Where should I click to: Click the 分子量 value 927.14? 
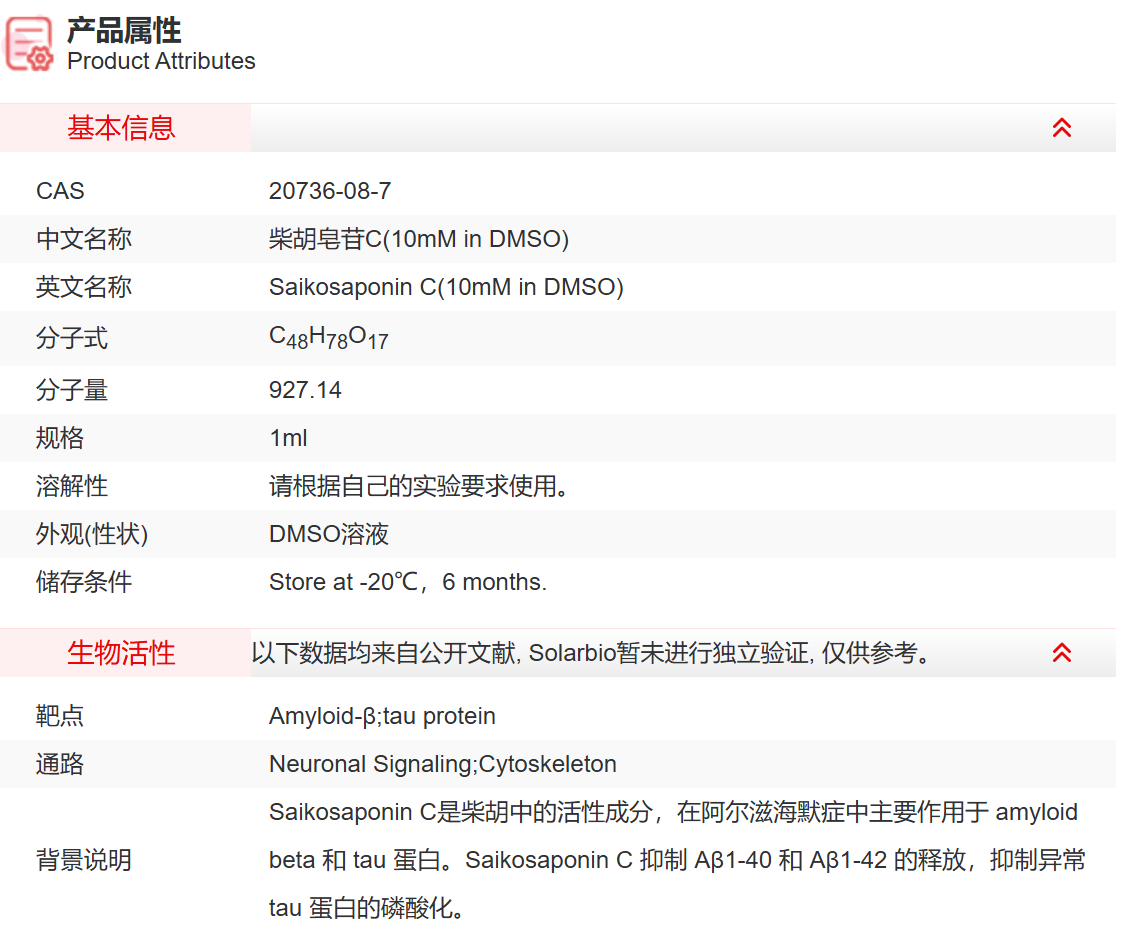pos(305,390)
